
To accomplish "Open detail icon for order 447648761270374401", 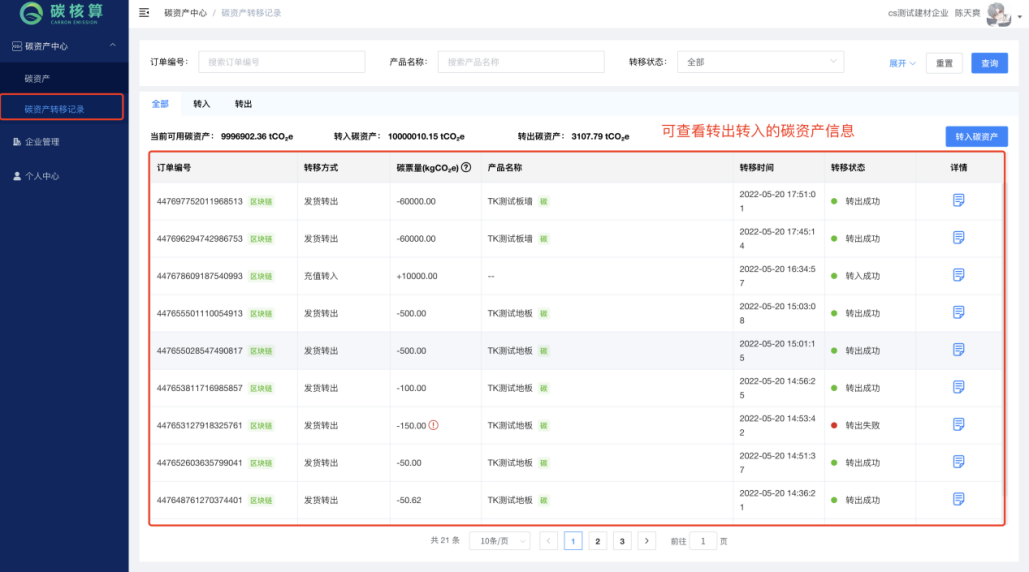I will tap(958, 499).
